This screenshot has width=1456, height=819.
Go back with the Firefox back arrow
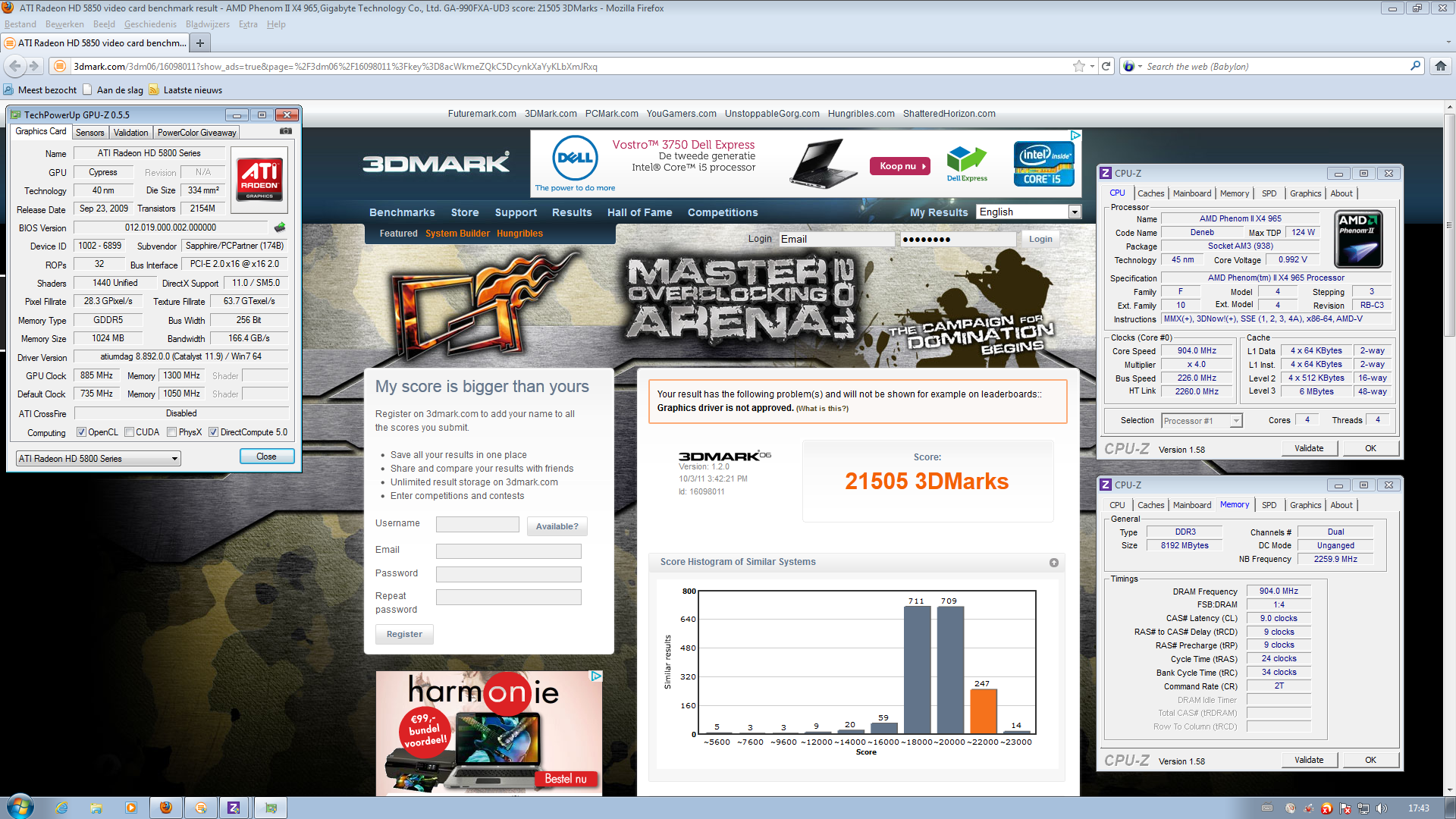pyautogui.click(x=15, y=66)
